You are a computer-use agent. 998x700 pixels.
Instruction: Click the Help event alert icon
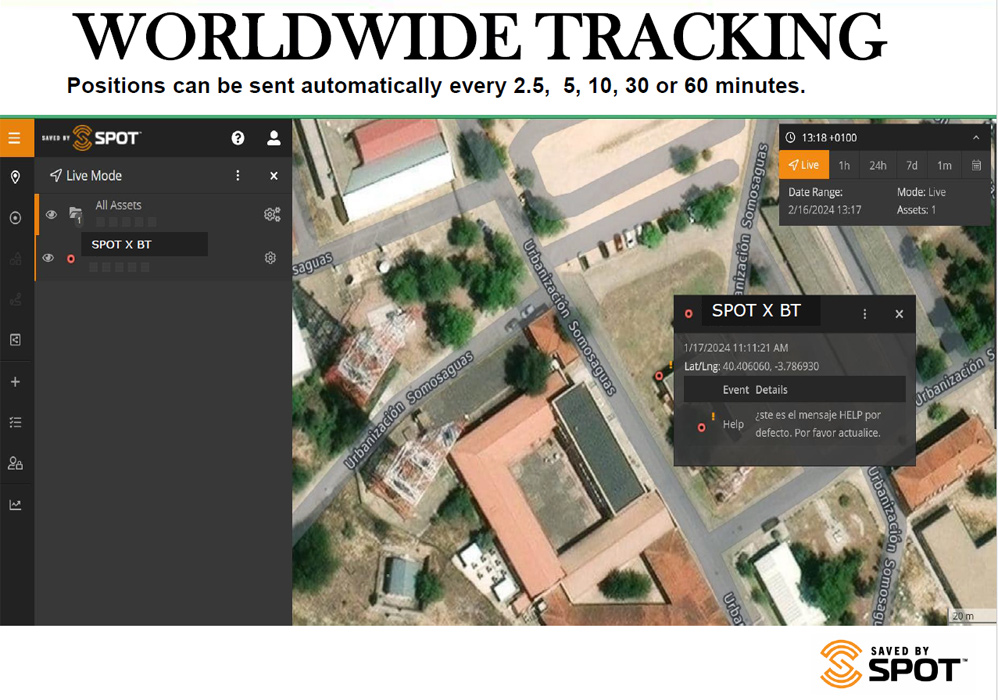click(705, 423)
